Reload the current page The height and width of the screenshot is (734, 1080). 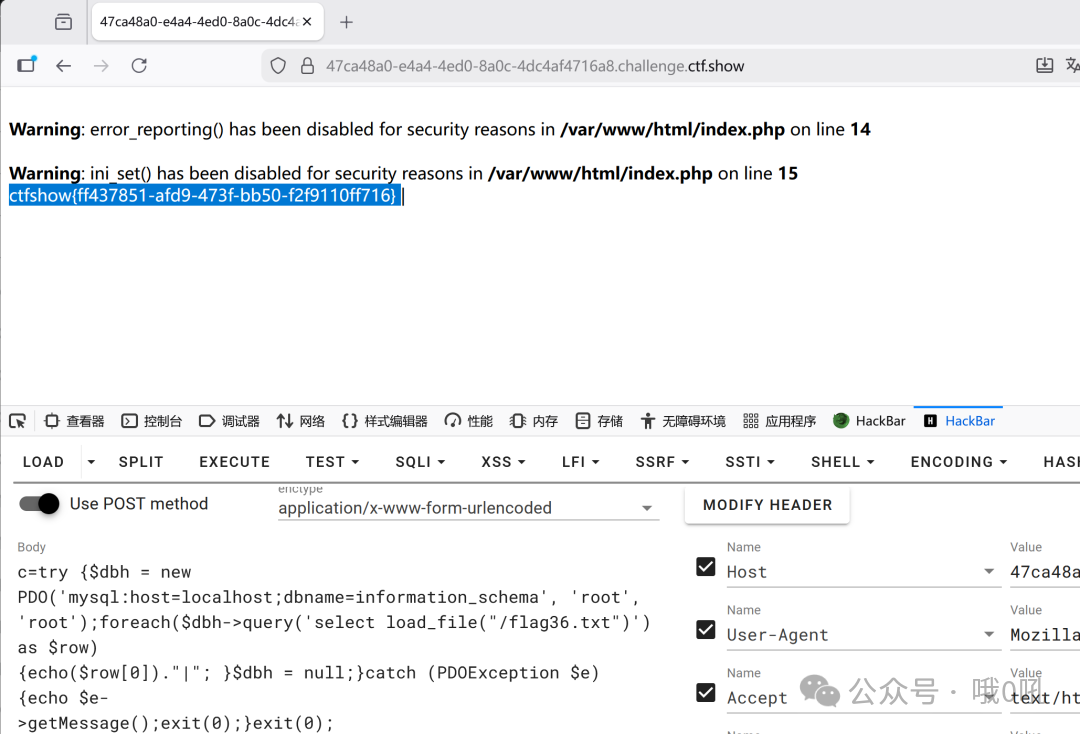click(139, 65)
